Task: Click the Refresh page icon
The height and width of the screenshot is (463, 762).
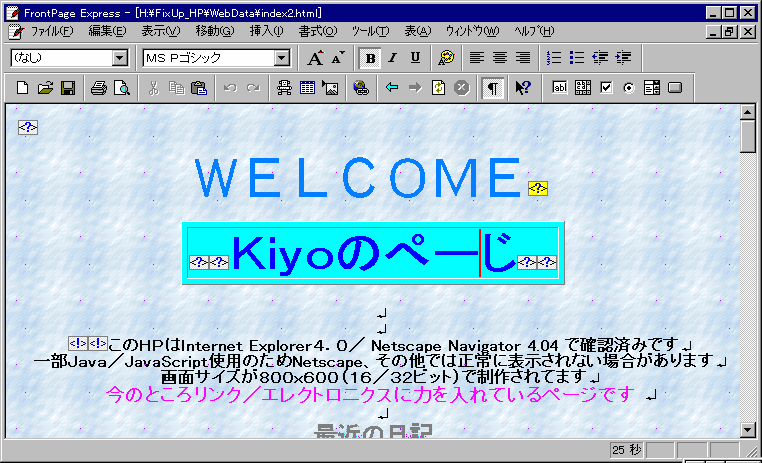Action: pos(438,88)
